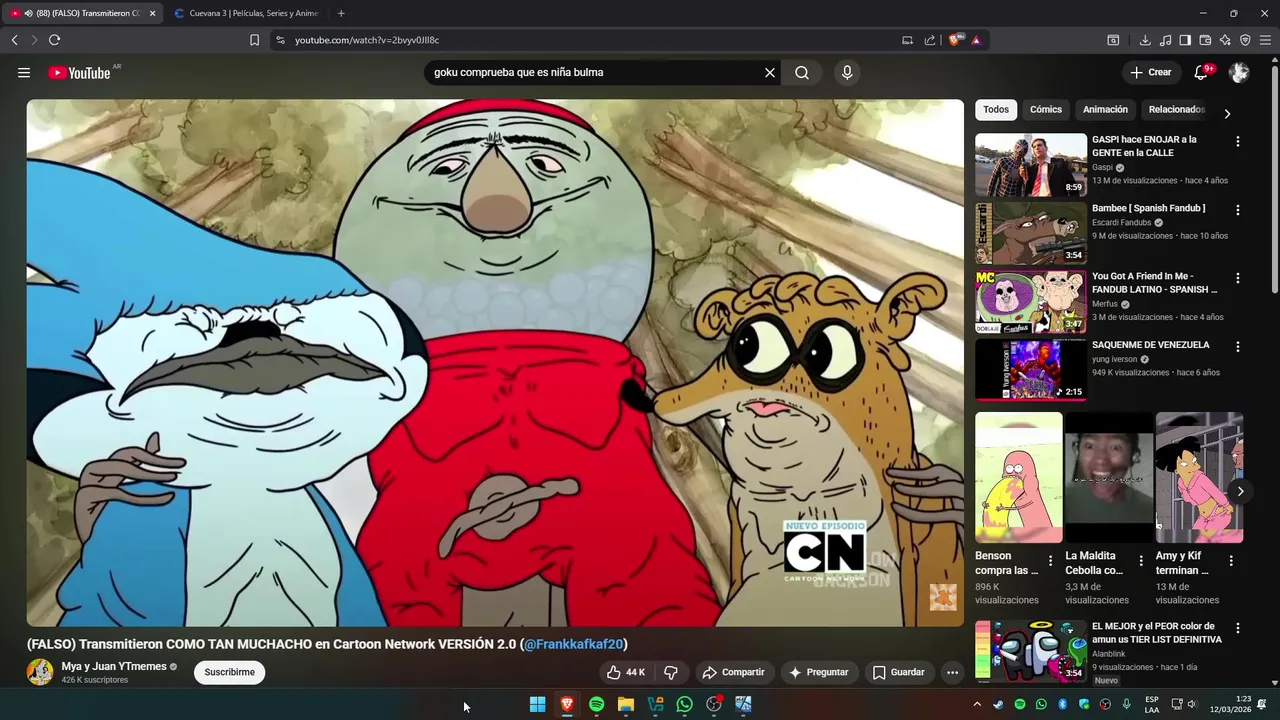The image size is (1280, 720).
Task: Toggle the browser sidebar panel icon
Action: 1185,40
